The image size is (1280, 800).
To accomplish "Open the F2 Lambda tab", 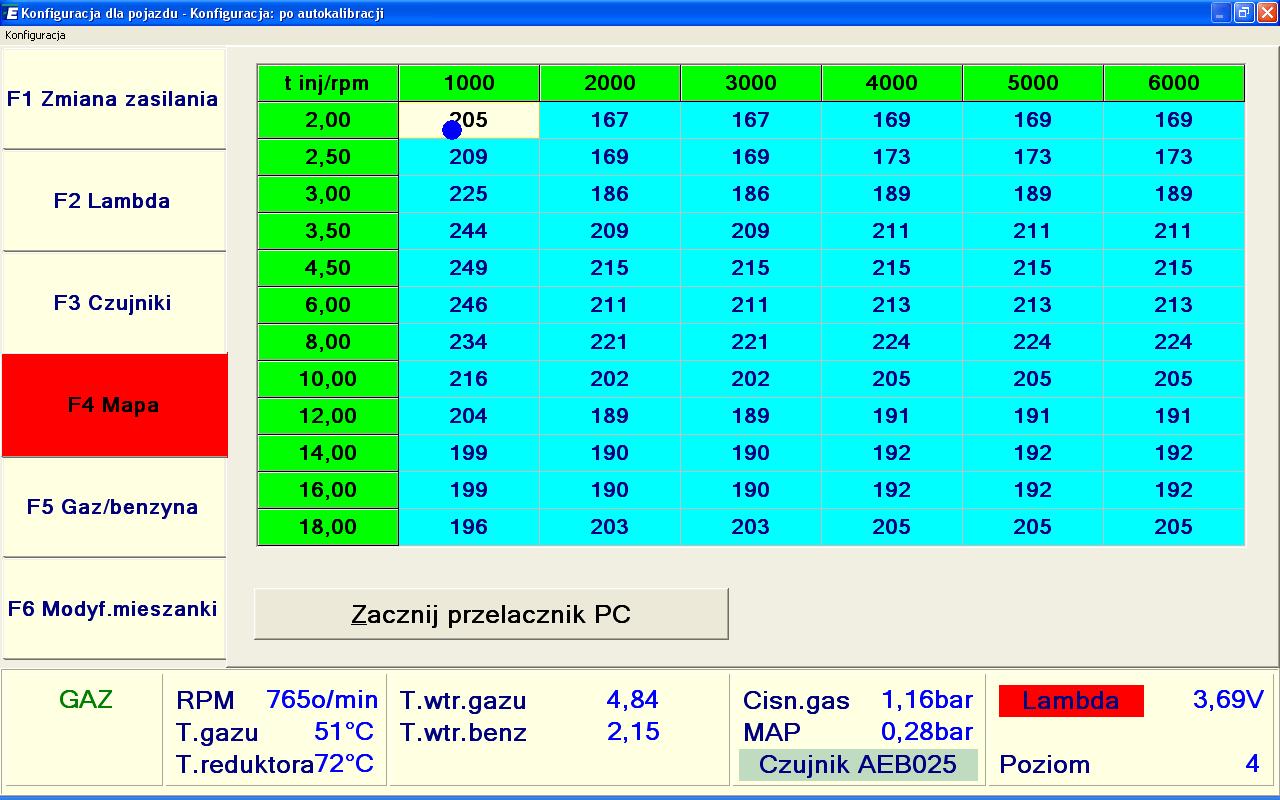I will tap(113, 201).
